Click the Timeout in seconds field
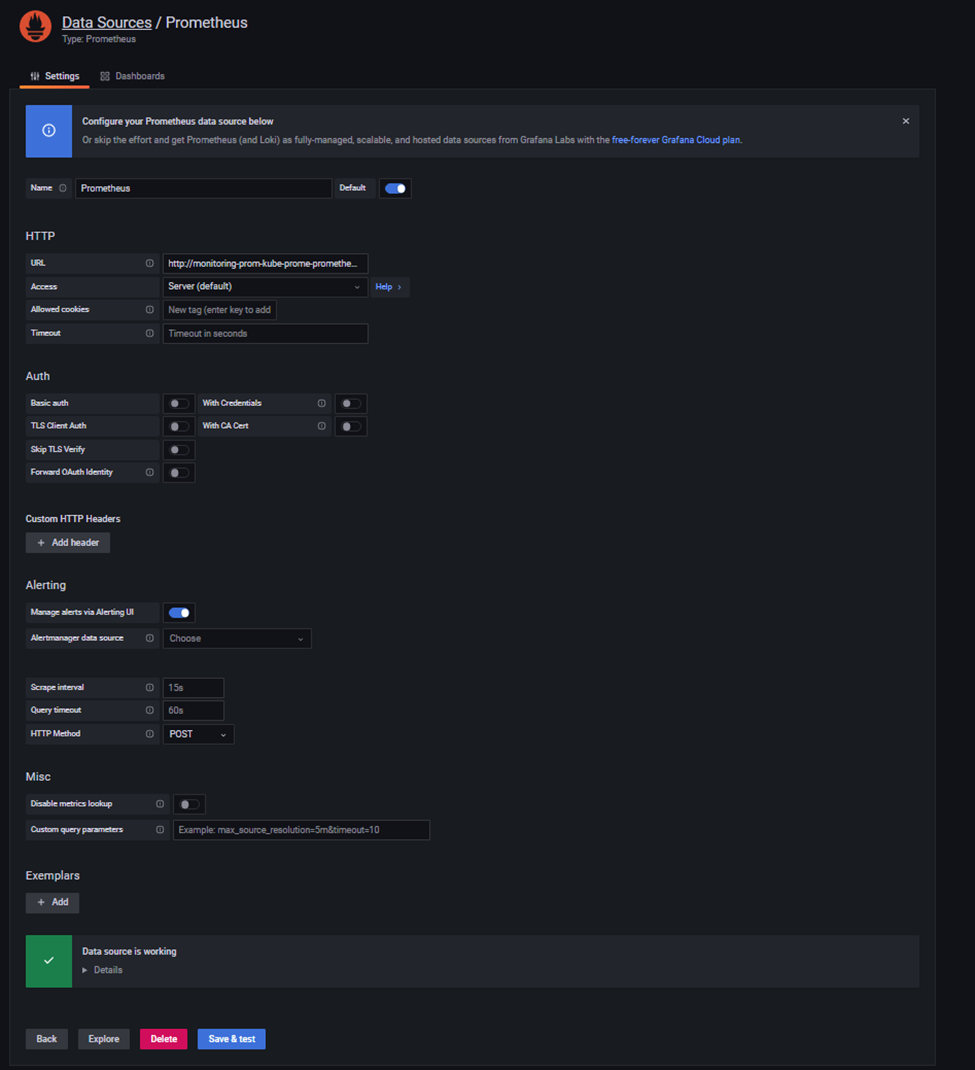Screen dimensions: 975x1070 265,334
